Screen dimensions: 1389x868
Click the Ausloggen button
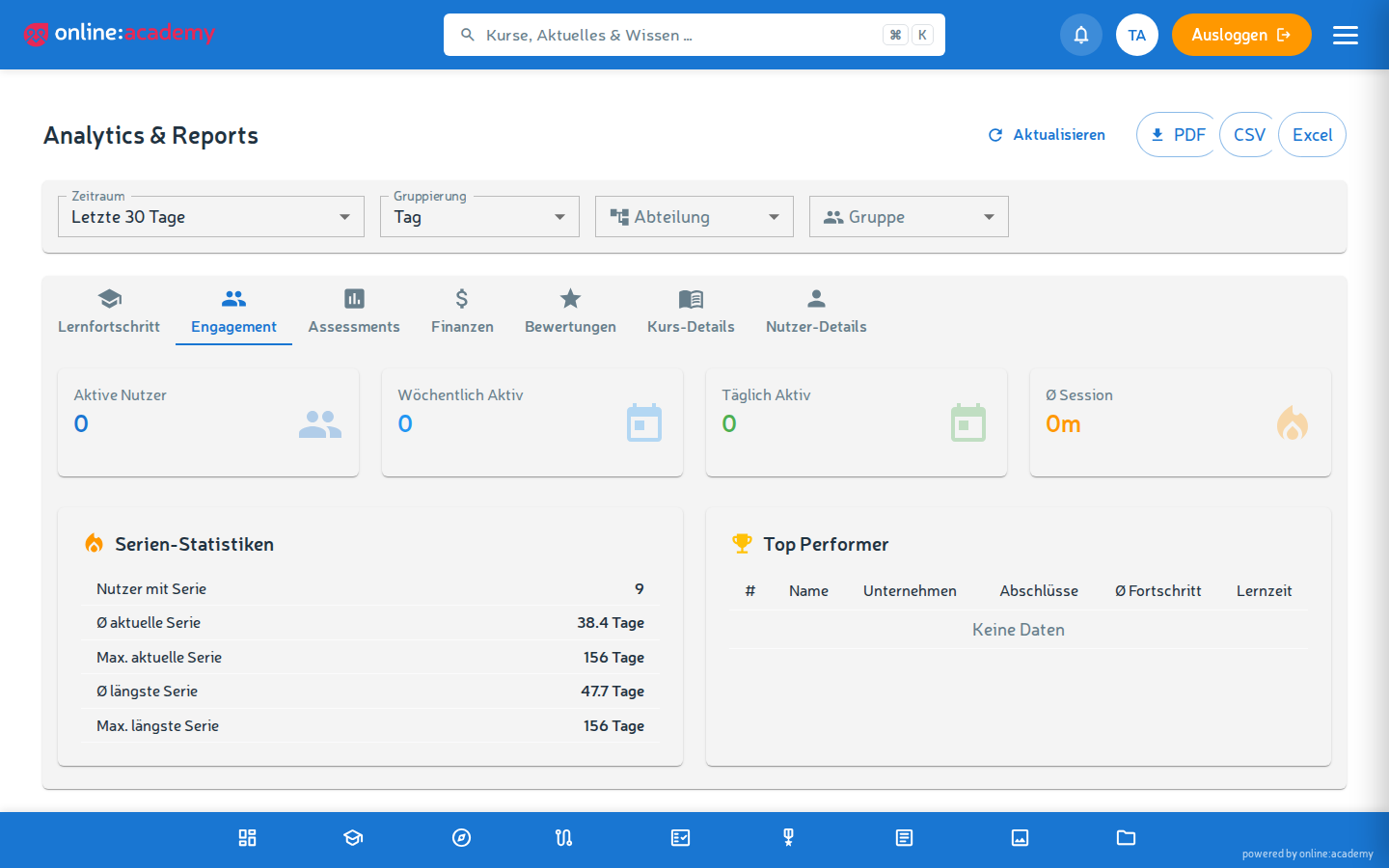1241,35
